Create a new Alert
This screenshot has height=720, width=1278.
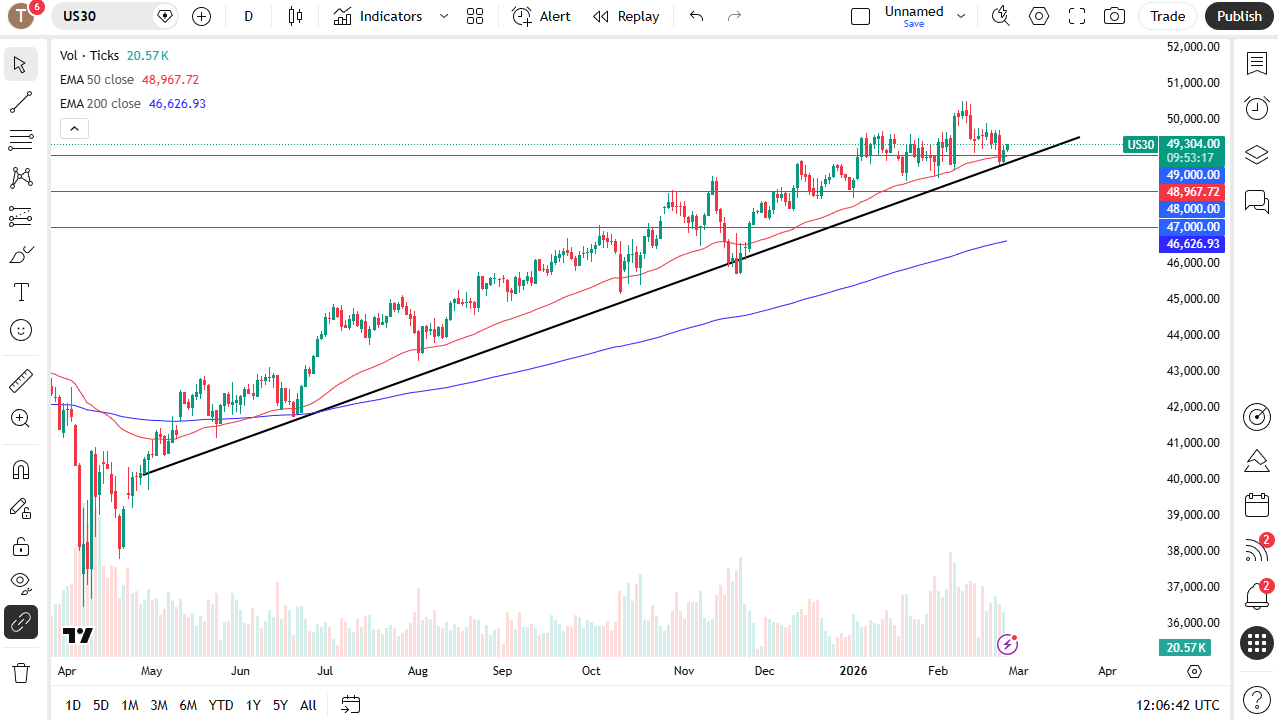541,16
